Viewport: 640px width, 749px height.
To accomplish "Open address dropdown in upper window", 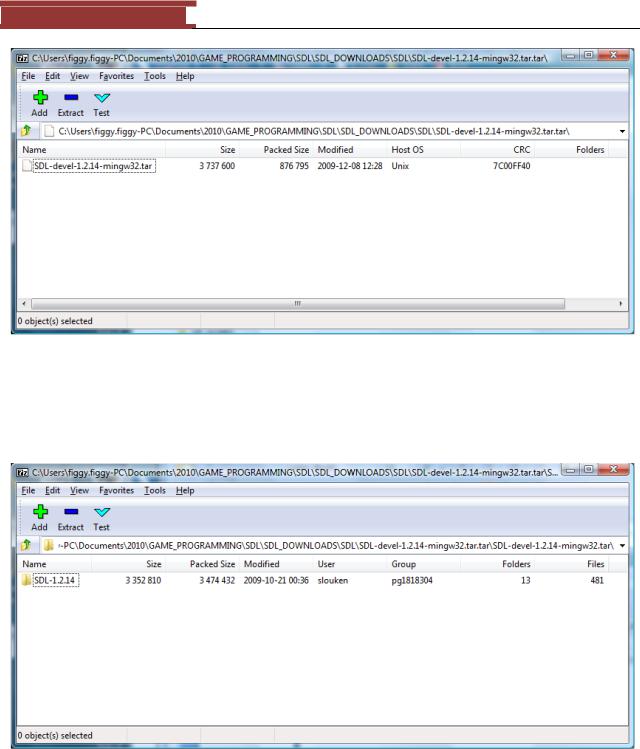I will point(622,131).
